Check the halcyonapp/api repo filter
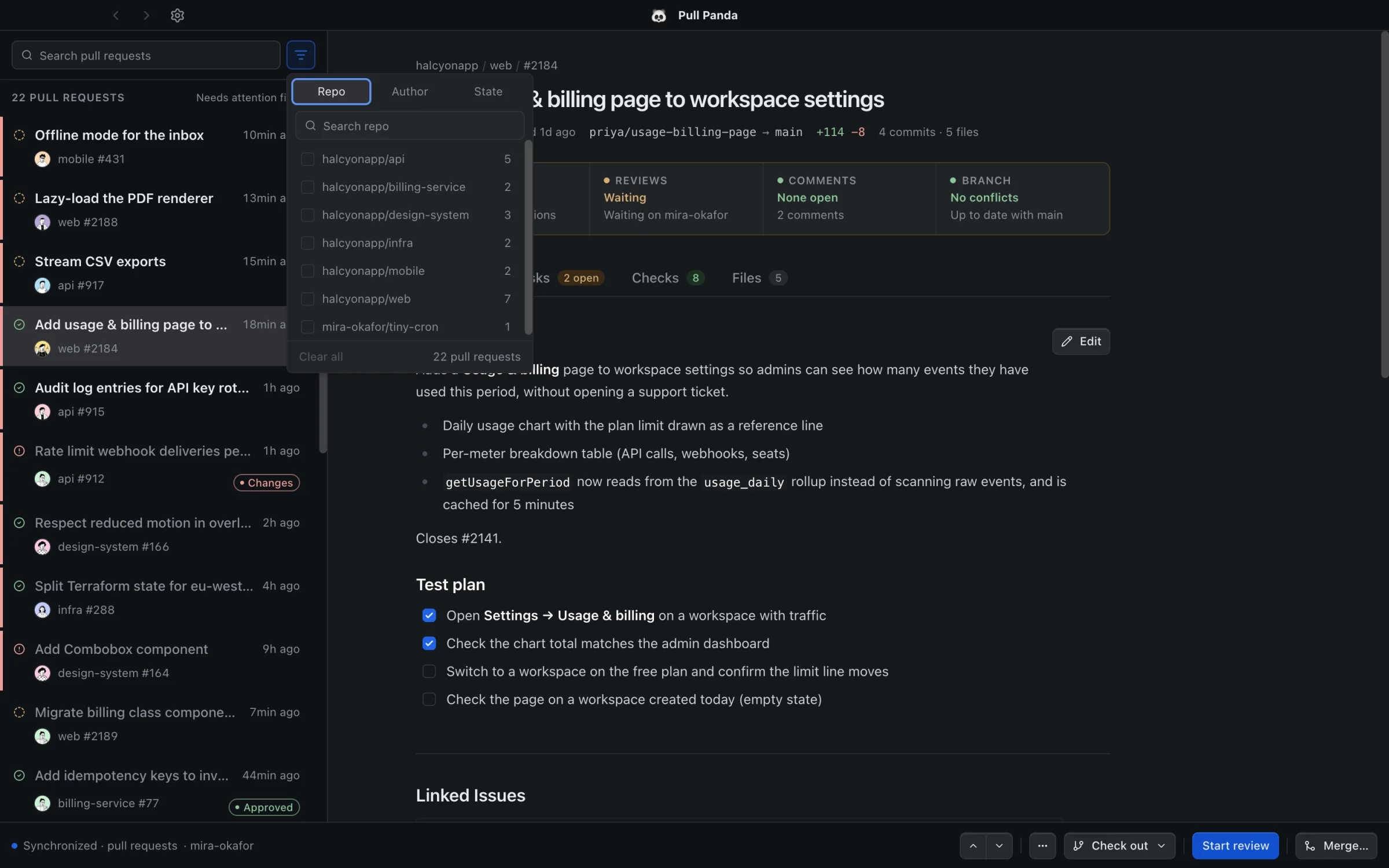 [307, 159]
